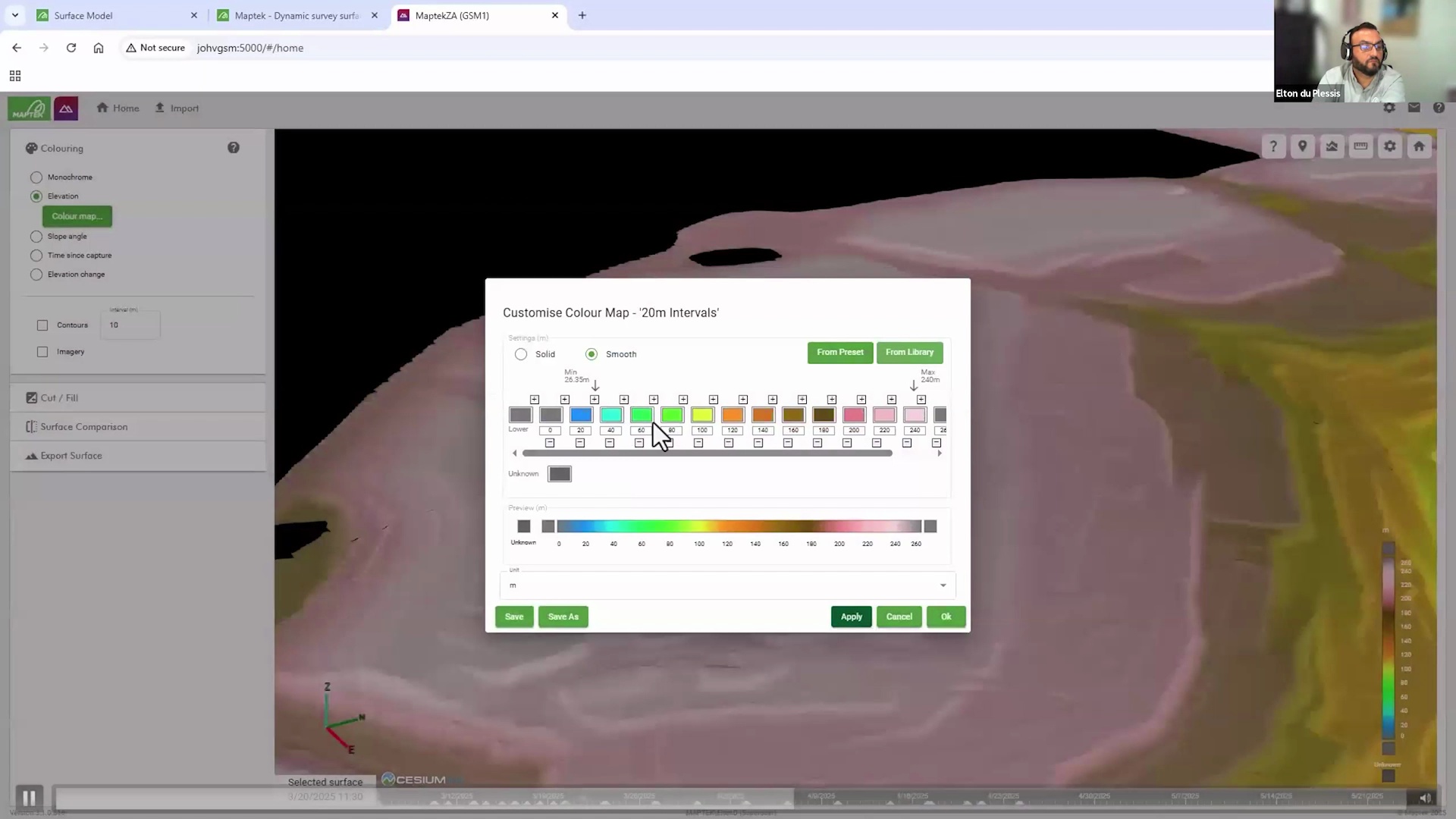The width and height of the screenshot is (1456, 819).
Task: Select the location pin tool in viewer
Action: pos(1303,147)
